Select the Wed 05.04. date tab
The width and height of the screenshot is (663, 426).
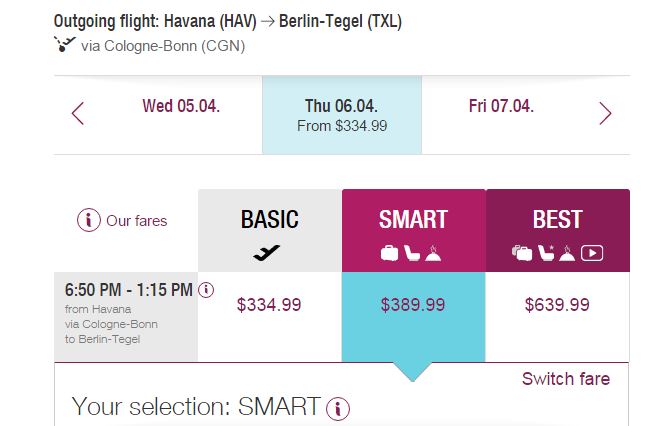pyautogui.click(x=181, y=106)
